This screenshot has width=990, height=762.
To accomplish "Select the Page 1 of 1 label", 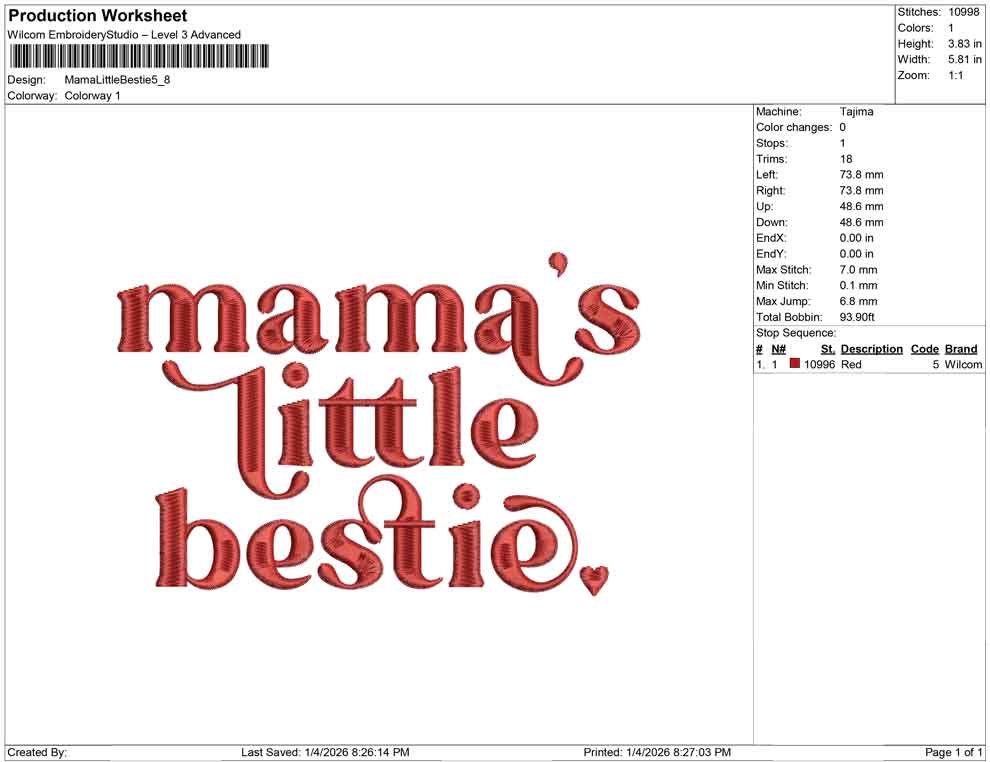I will click(x=951, y=751).
